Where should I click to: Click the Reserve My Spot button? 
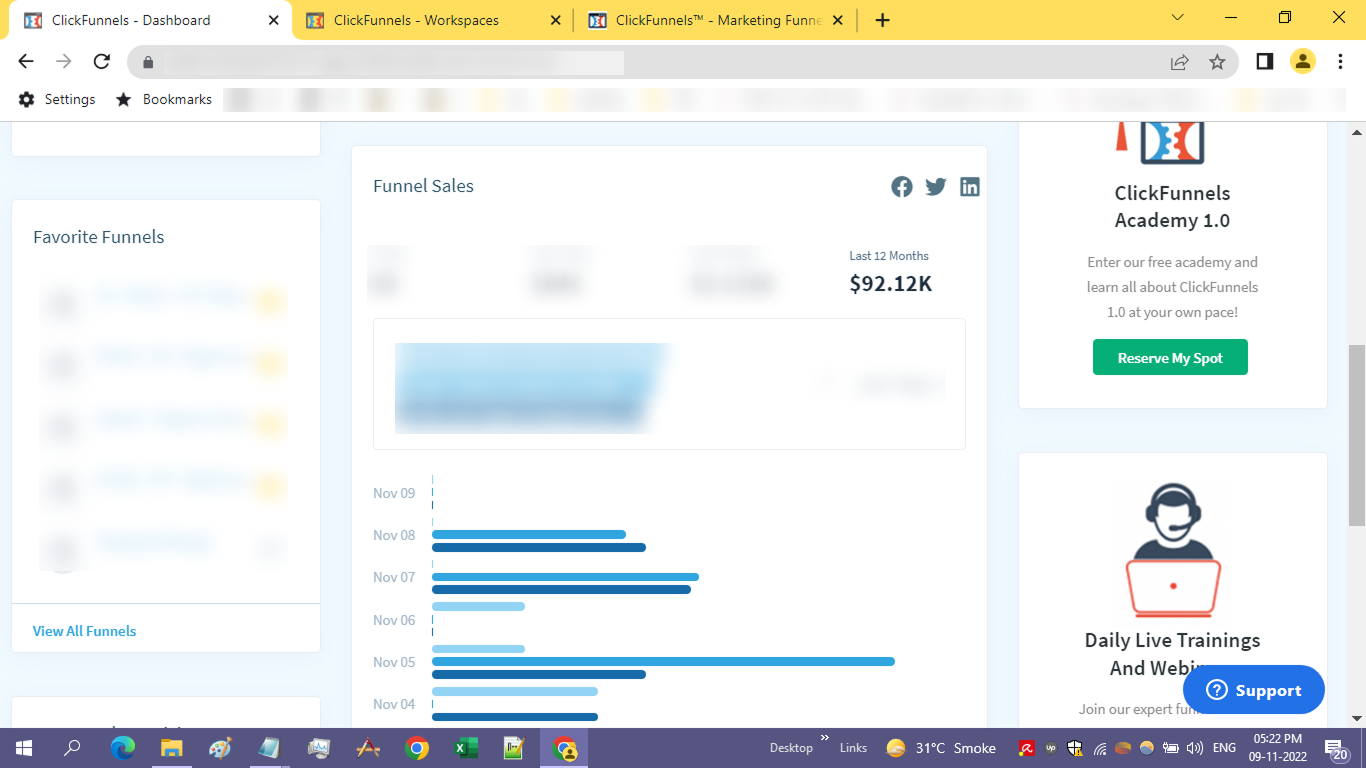1170,358
